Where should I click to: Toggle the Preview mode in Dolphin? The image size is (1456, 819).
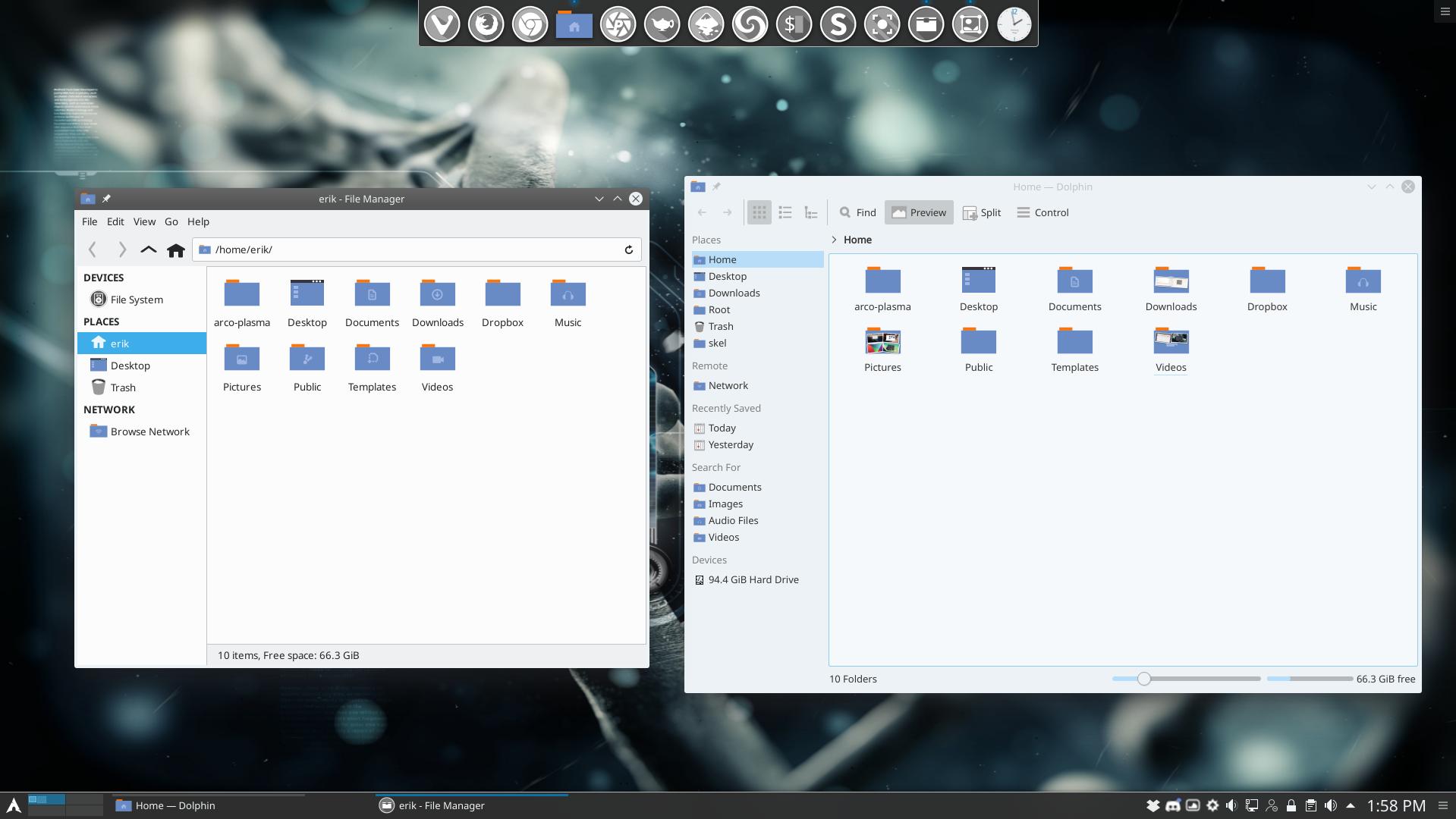[919, 212]
